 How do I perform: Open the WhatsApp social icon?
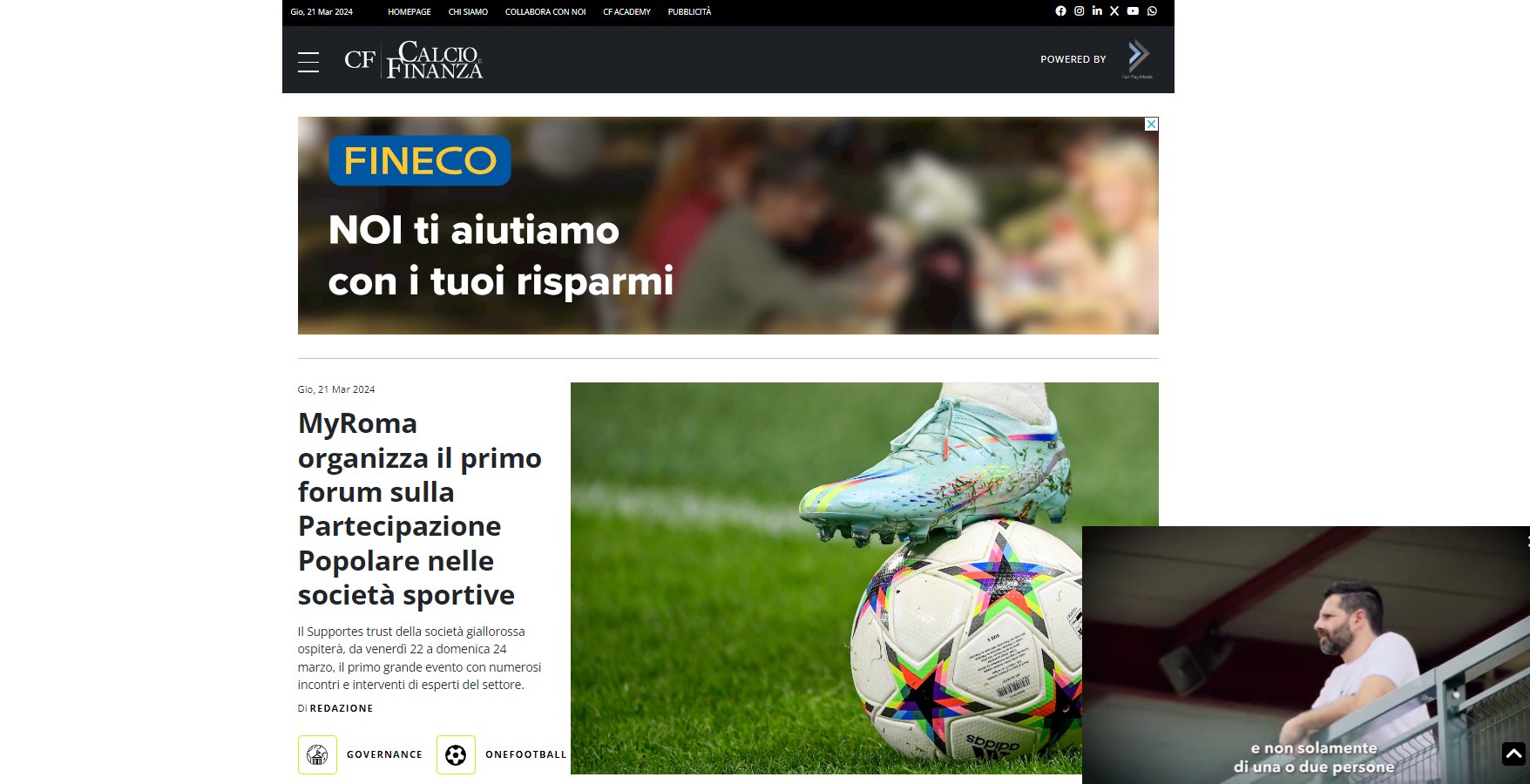(x=1152, y=11)
